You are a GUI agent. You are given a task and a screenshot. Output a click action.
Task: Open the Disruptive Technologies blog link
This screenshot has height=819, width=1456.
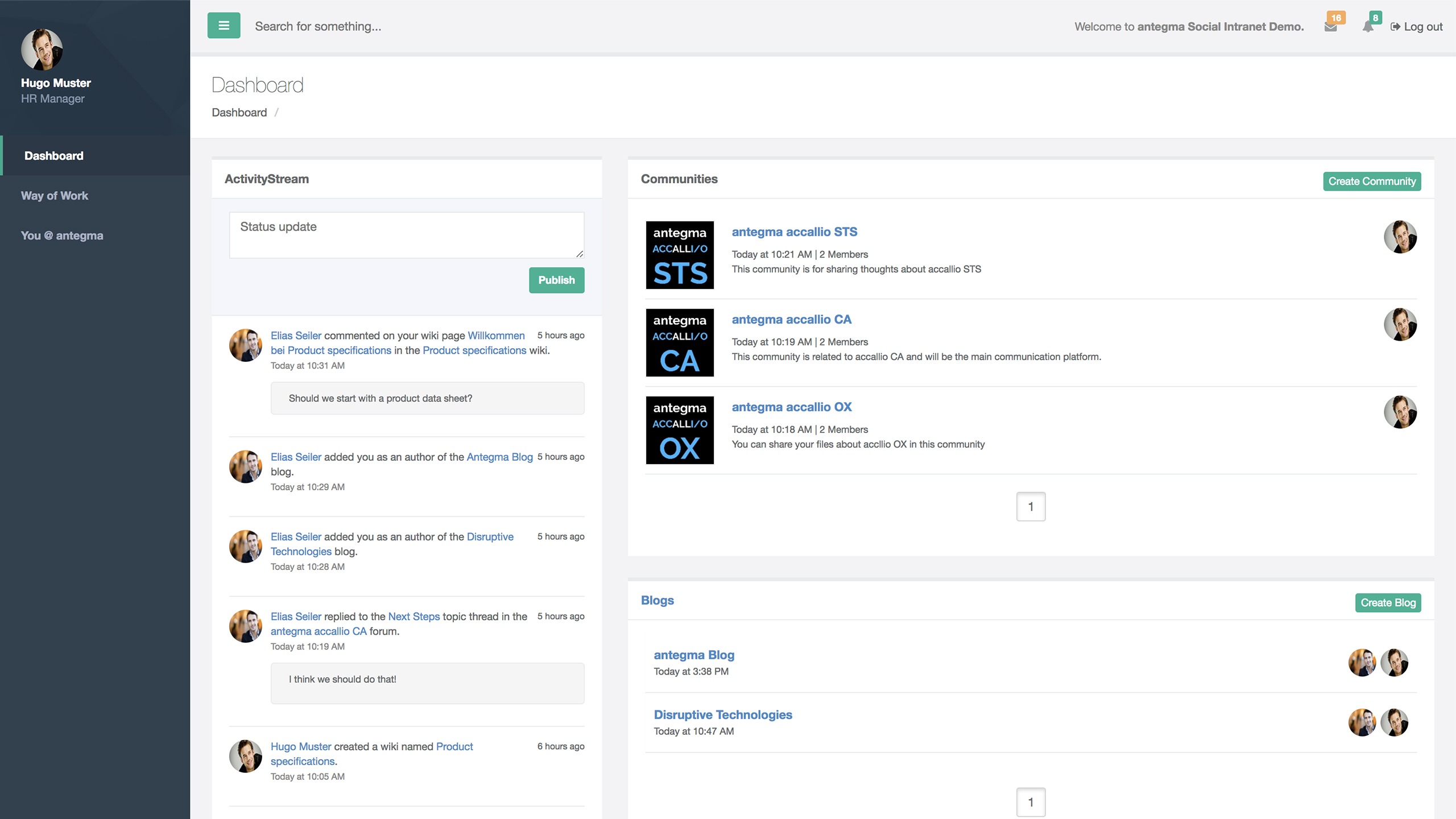pyautogui.click(x=723, y=715)
